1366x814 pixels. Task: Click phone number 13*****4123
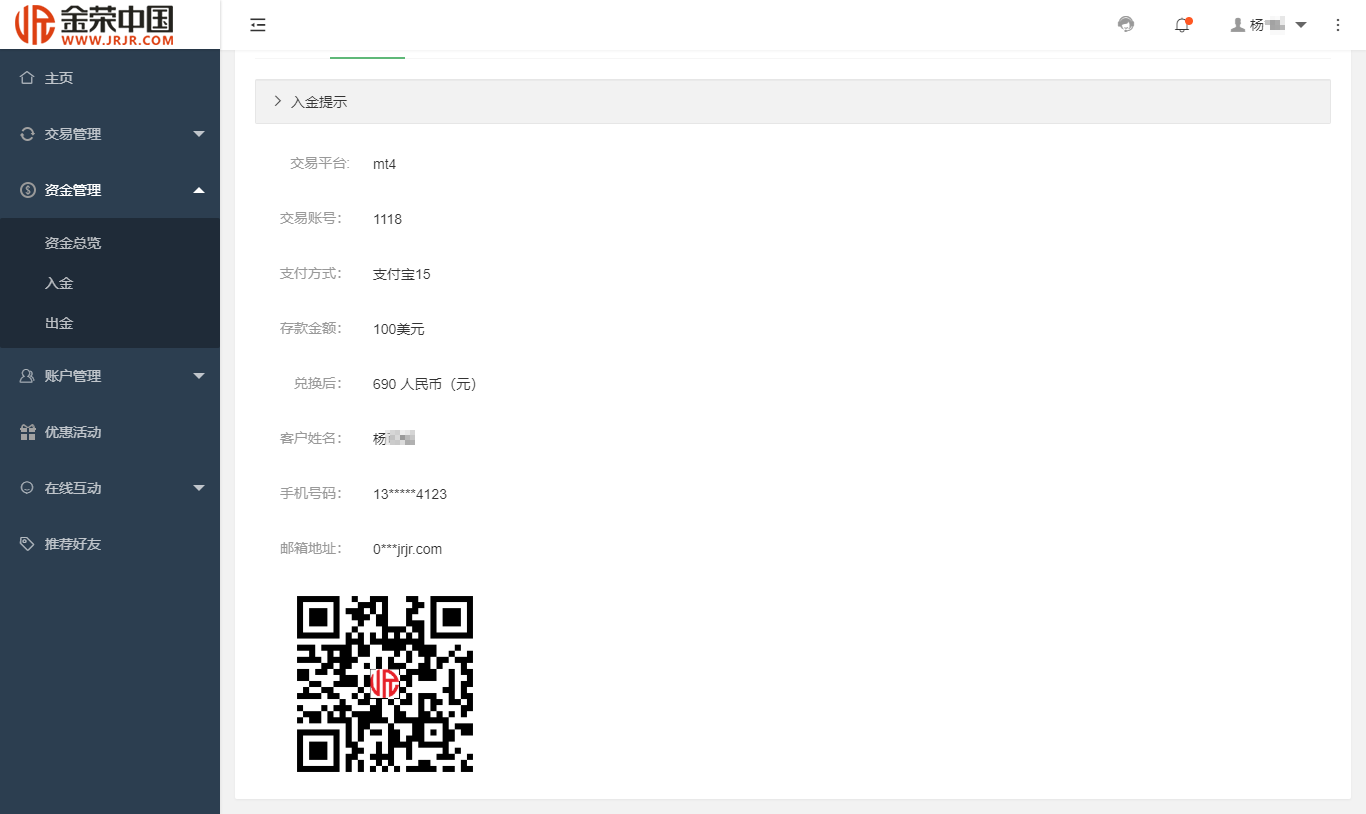410,494
